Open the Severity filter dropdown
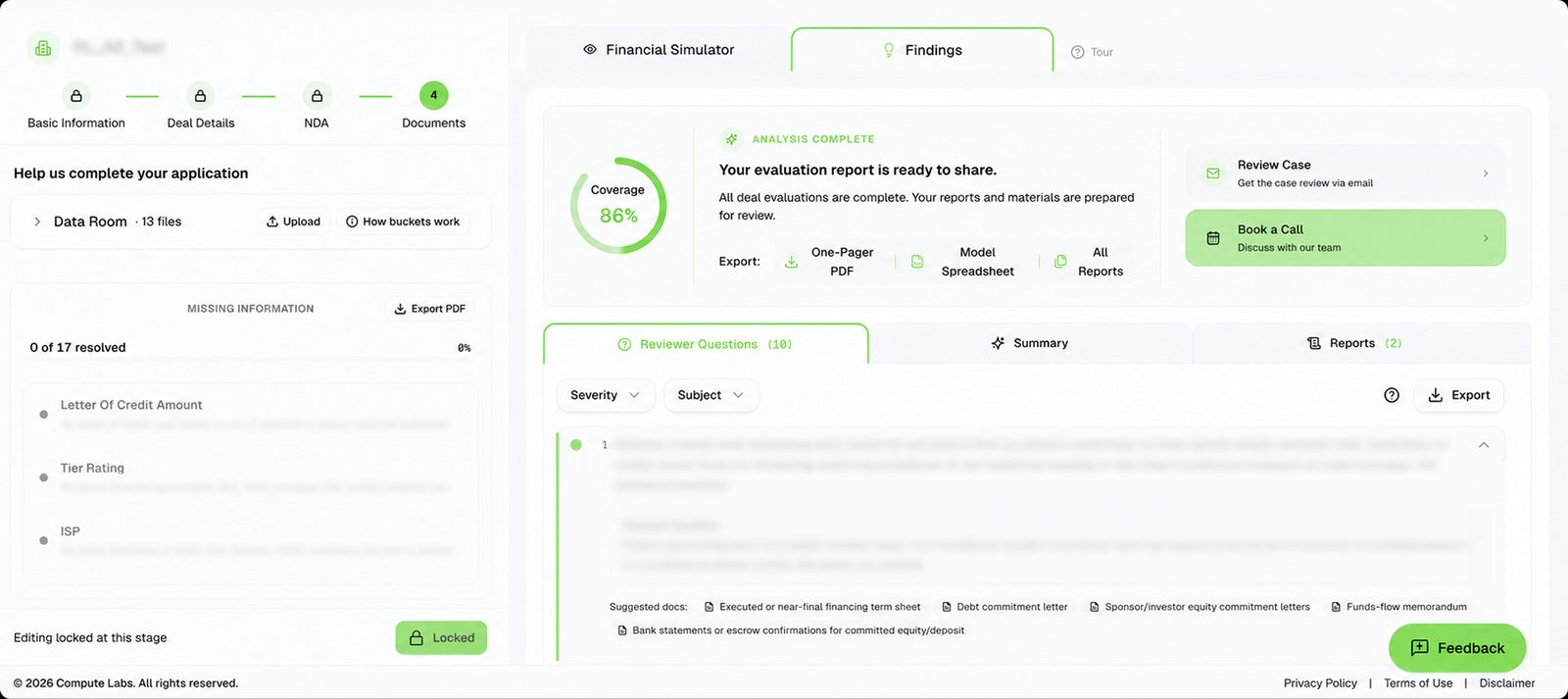The image size is (1568, 699). point(606,395)
